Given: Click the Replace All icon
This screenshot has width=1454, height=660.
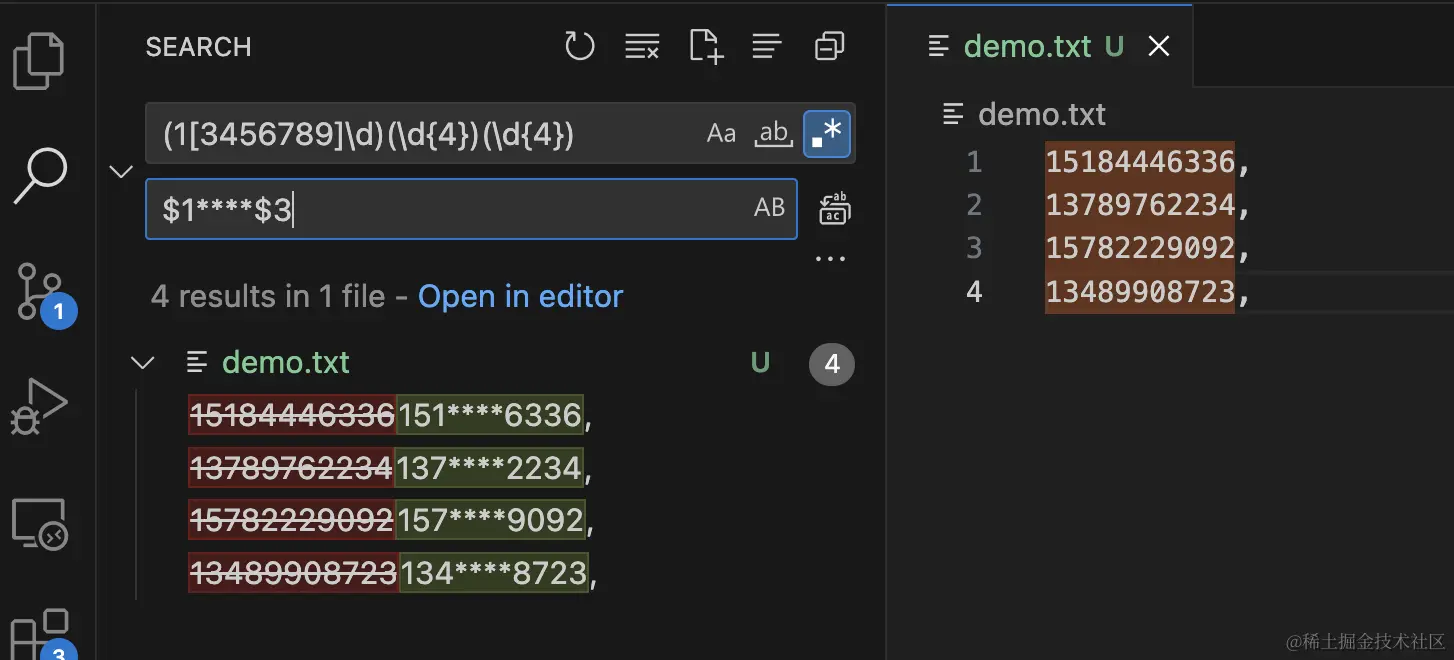Looking at the screenshot, I should coord(834,209).
